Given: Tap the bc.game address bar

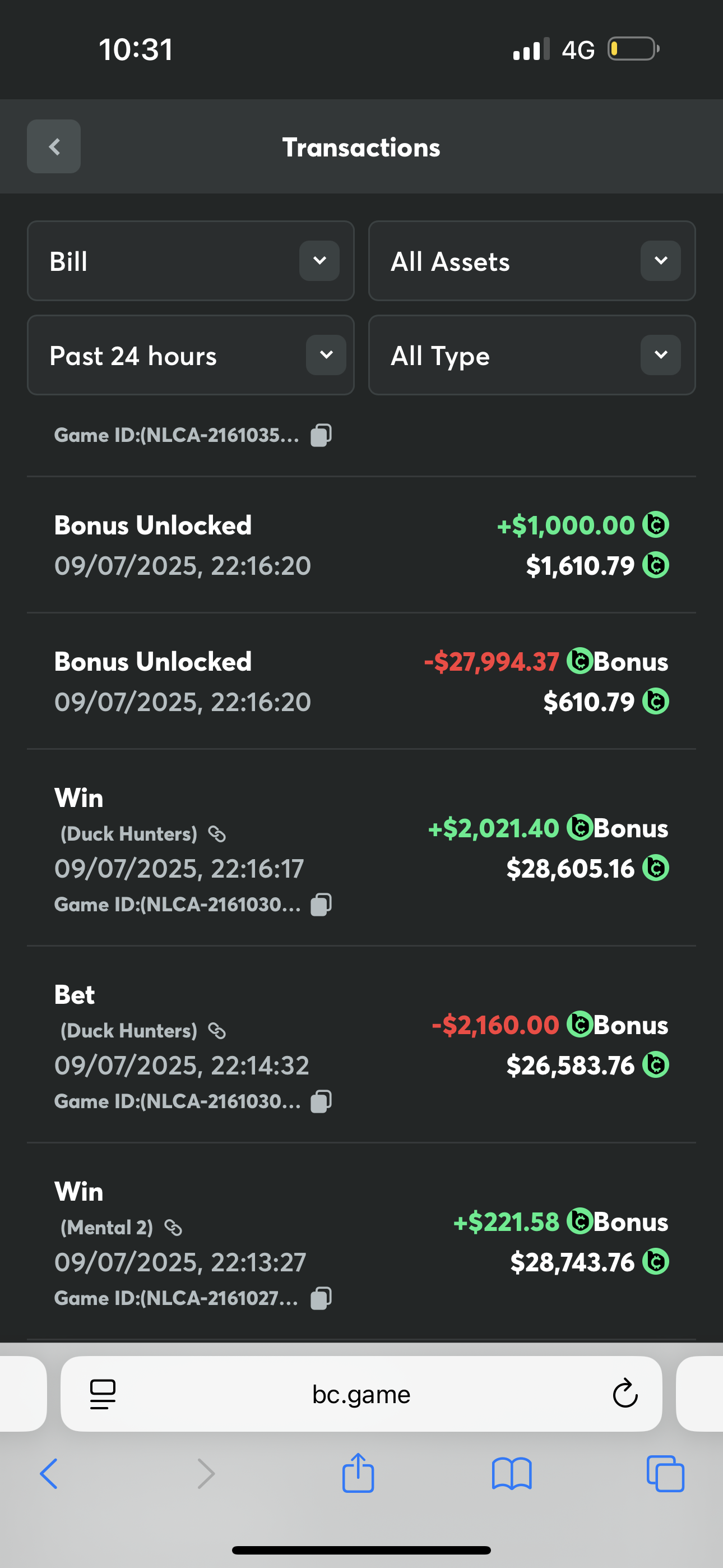Looking at the screenshot, I should click(361, 1394).
